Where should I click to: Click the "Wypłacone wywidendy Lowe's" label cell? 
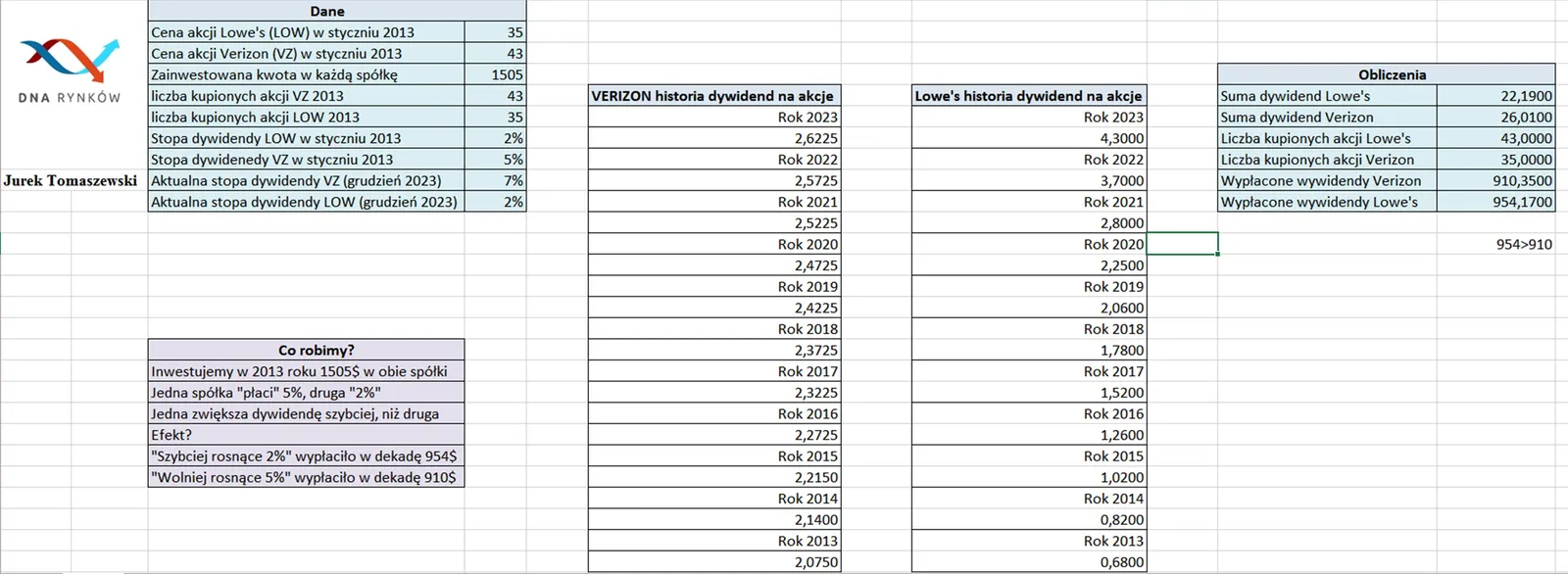[x=1328, y=202]
